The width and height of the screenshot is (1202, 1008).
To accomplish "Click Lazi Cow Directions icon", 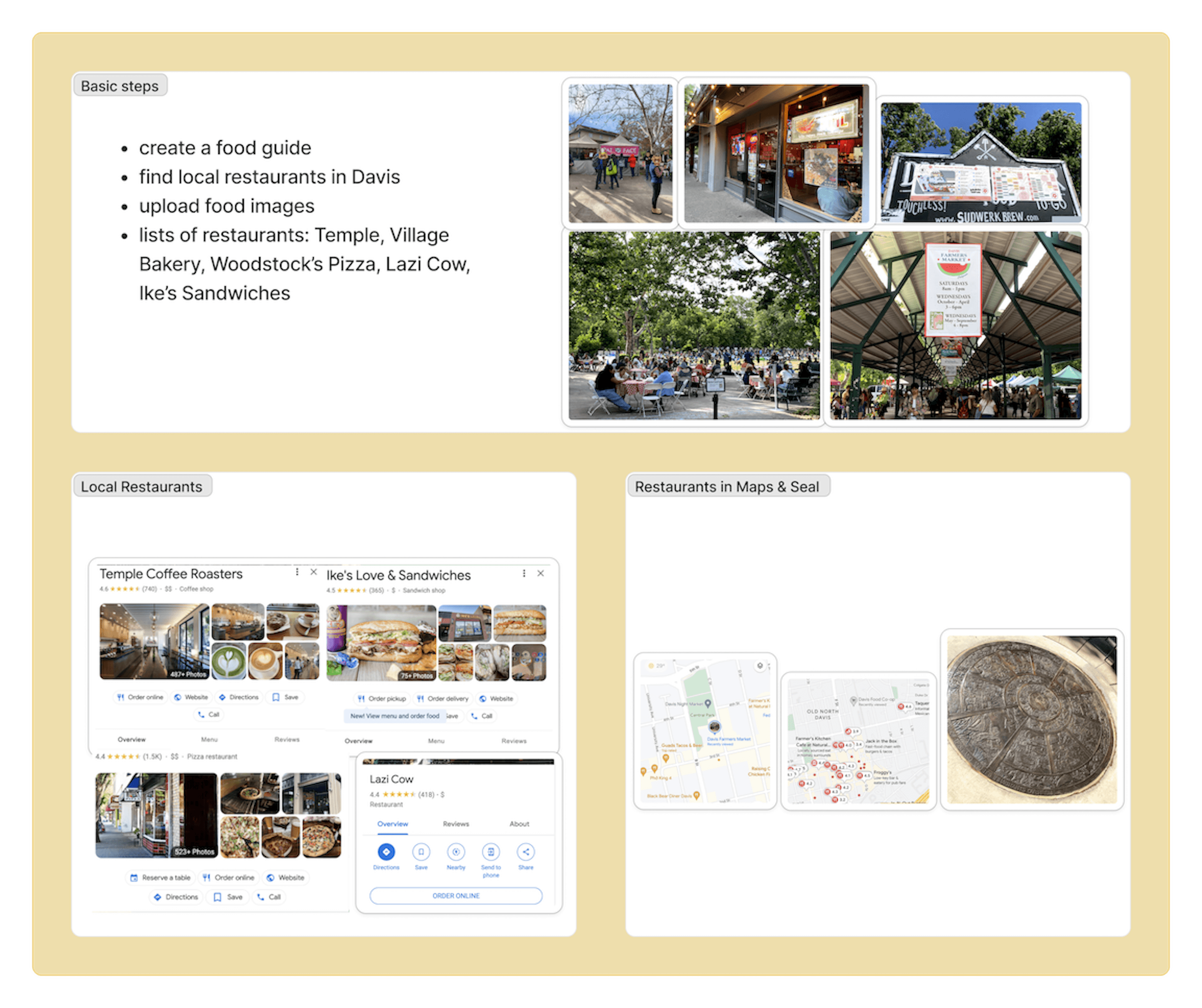I will (x=386, y=852).
